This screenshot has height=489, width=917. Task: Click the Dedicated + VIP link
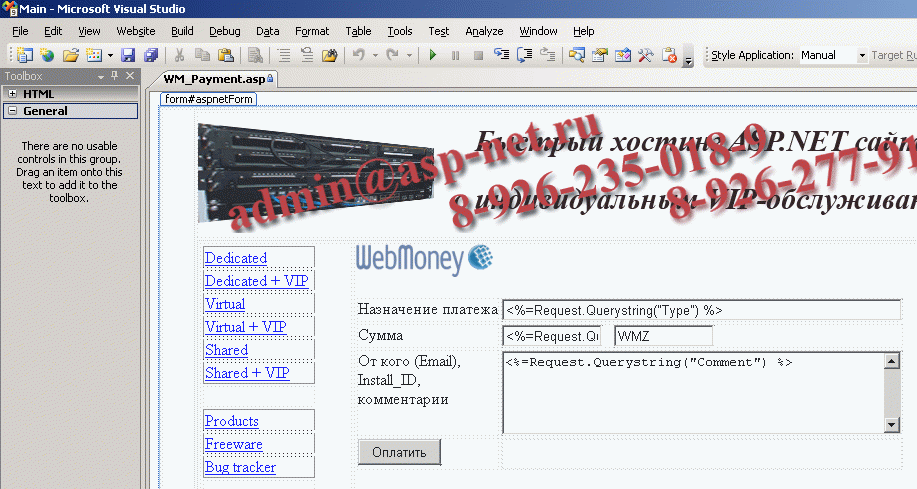[x=256, y=281]
